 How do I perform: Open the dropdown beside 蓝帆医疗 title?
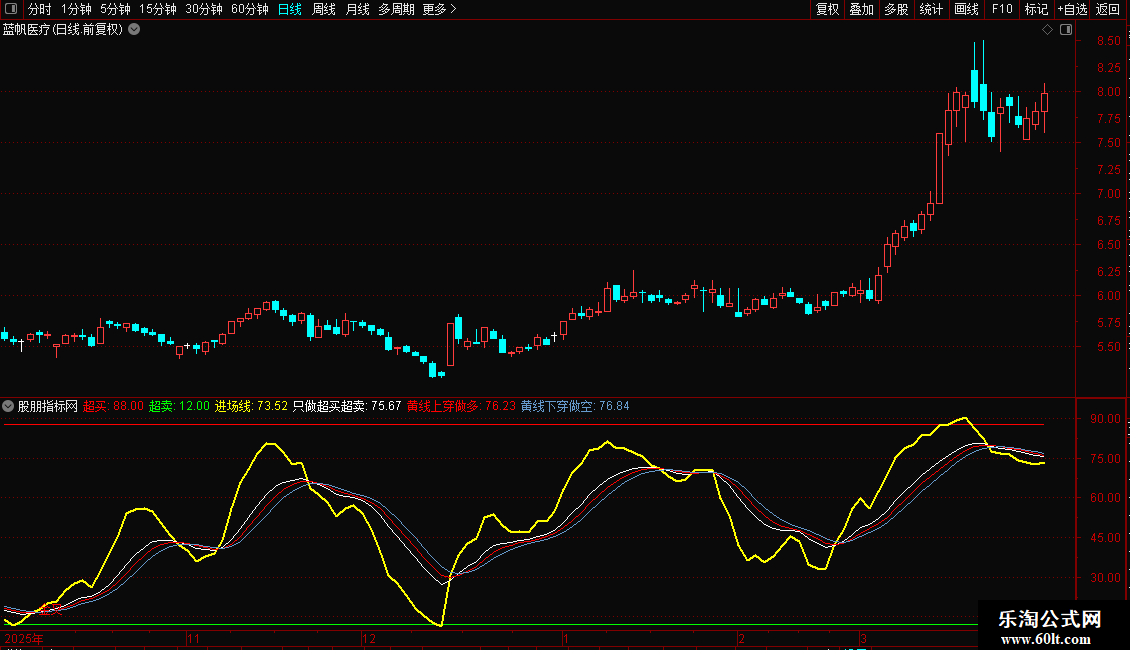pyautogui.click(x=134, y=30)
